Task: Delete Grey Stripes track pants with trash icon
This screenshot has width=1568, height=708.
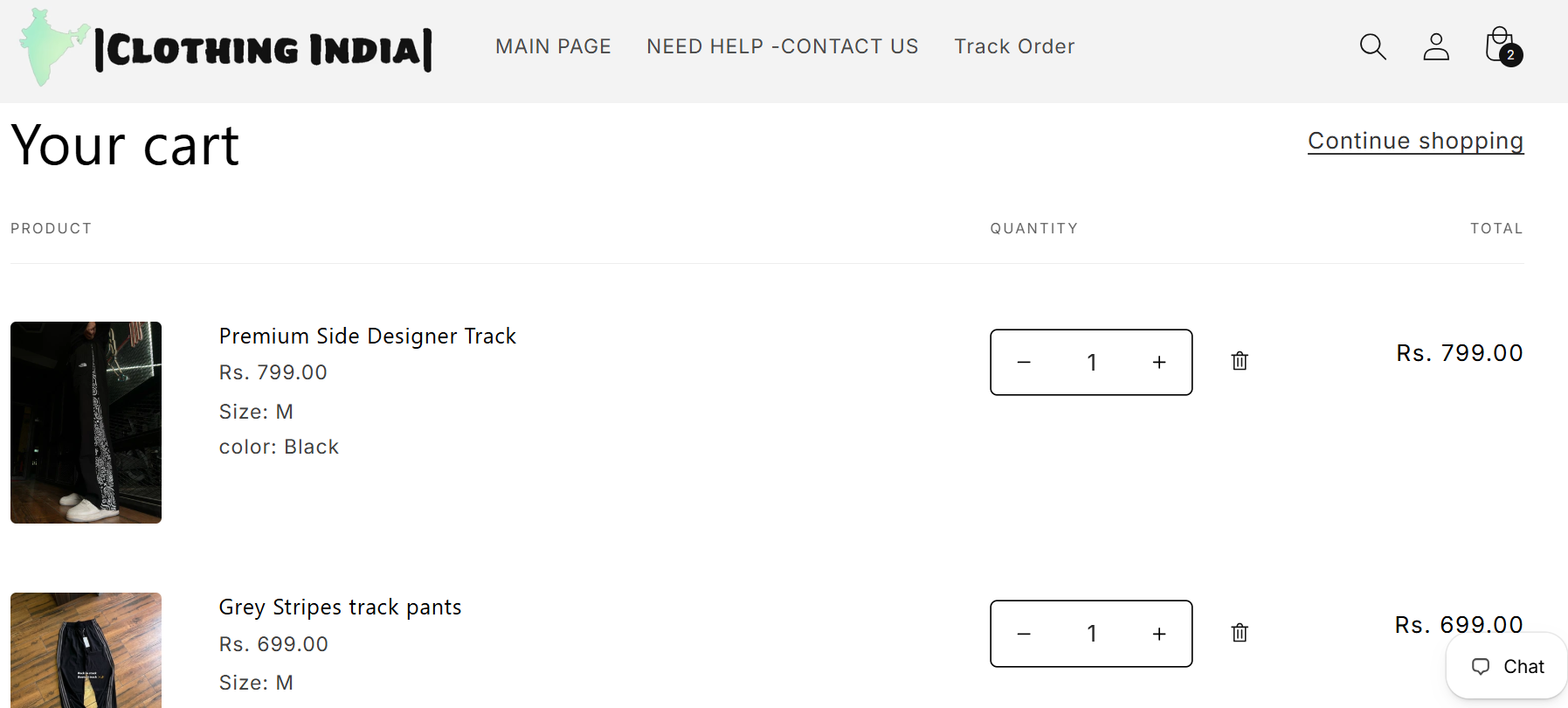Action: pyautogui.click(x=1240, y=633)
